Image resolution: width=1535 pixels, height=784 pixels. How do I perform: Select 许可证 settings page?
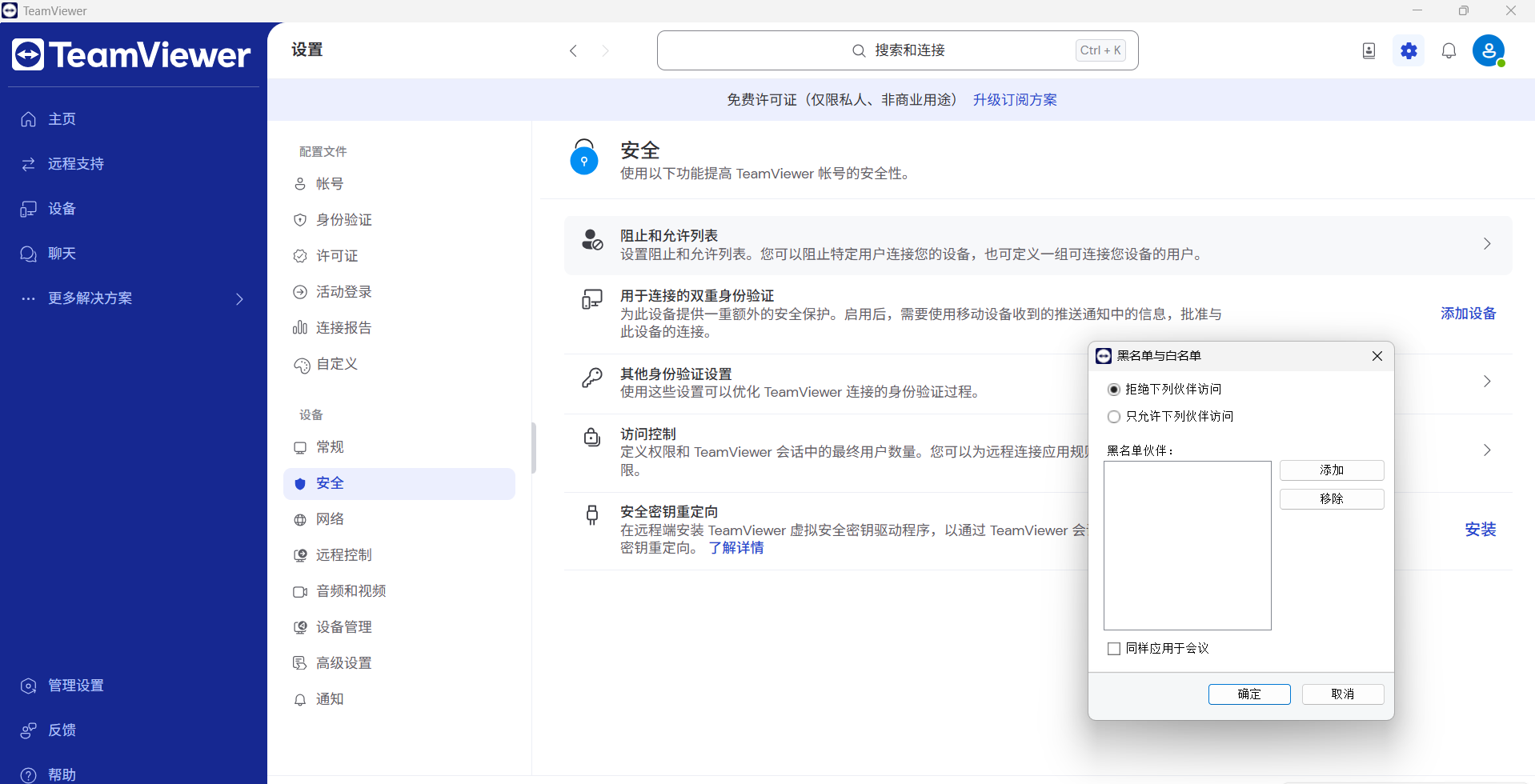click(x=399, y=256)
